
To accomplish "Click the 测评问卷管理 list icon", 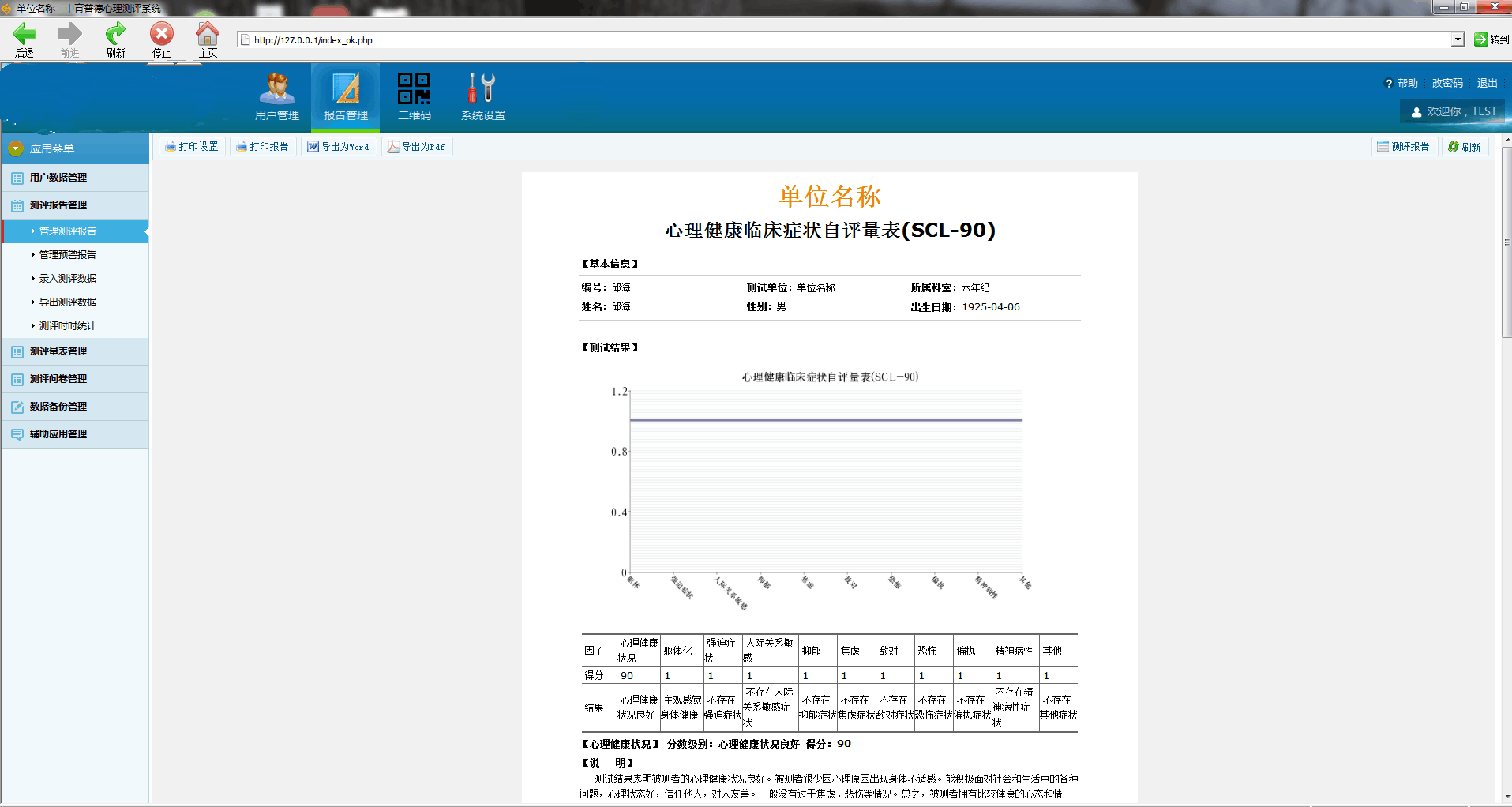I will click(17, 380).
